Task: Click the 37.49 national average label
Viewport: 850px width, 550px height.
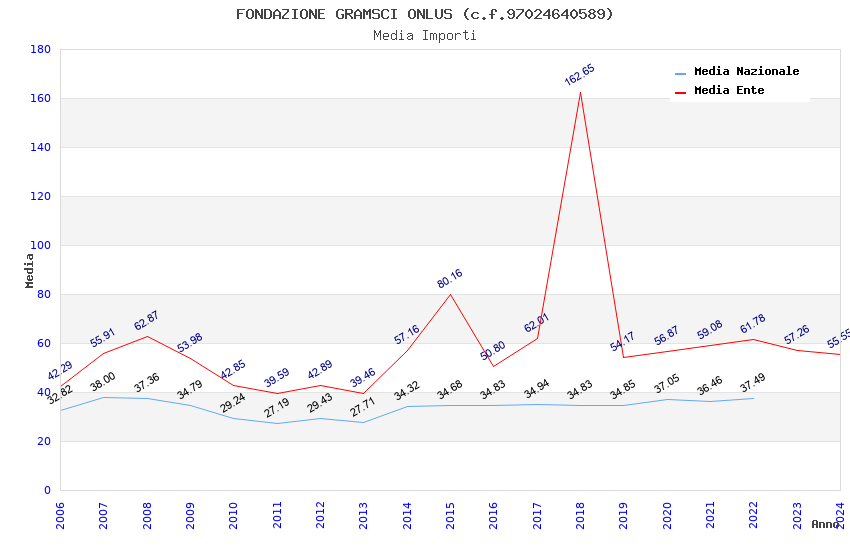Action: pyautogui.click(x=753, y=383)
